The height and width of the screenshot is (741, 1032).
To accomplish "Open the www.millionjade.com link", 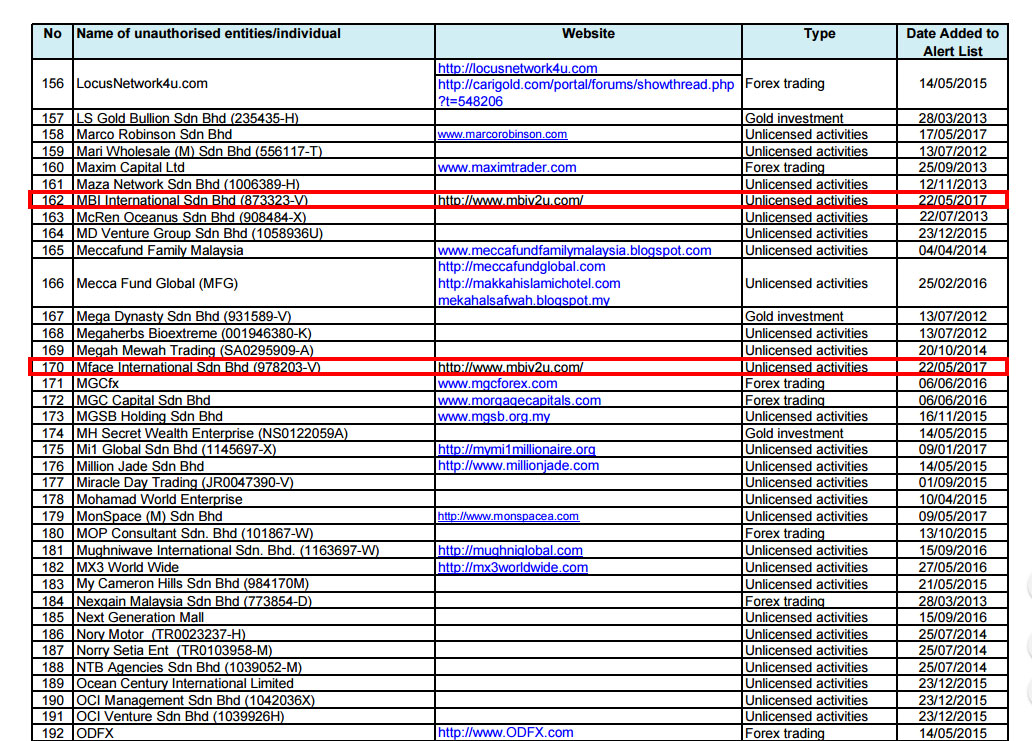I will click(x=518, y=466).
